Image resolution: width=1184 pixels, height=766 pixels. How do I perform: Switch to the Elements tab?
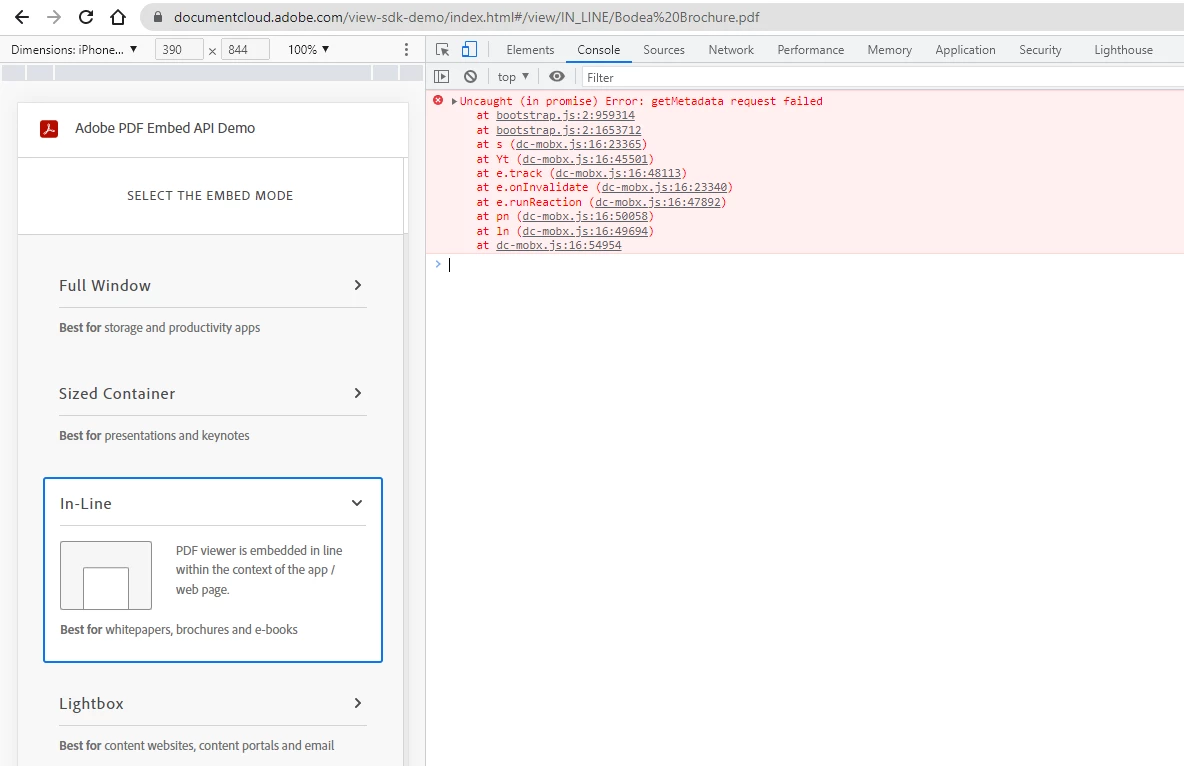coord(530,50)
